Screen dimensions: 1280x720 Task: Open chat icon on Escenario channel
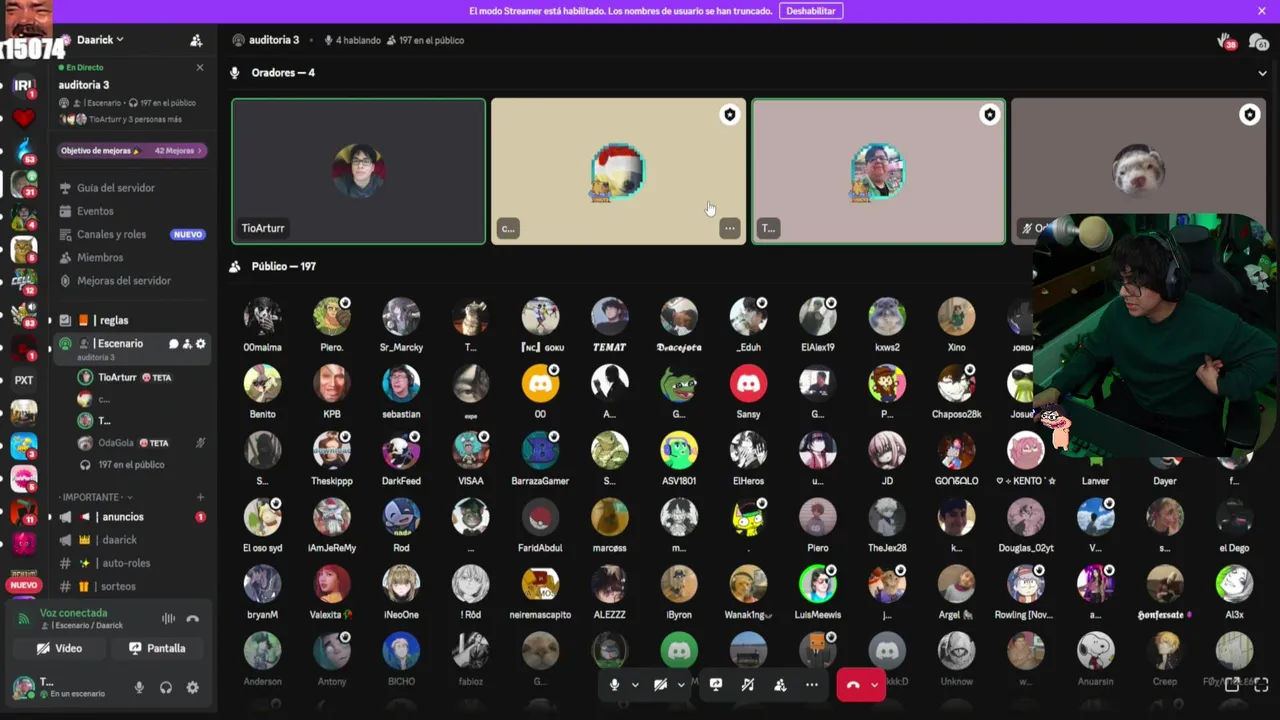173,344
